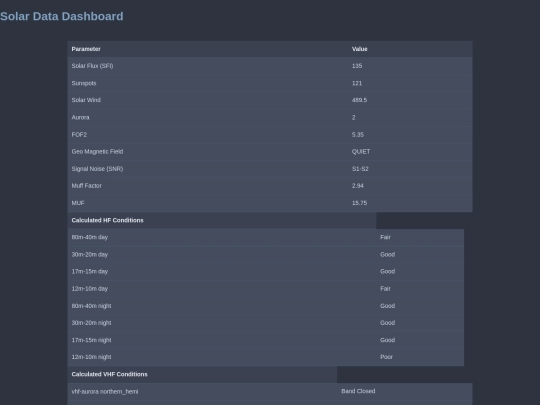Click the 17m-15m night band label
Viewport: 540px width, 405px height.
pos(92,340)
